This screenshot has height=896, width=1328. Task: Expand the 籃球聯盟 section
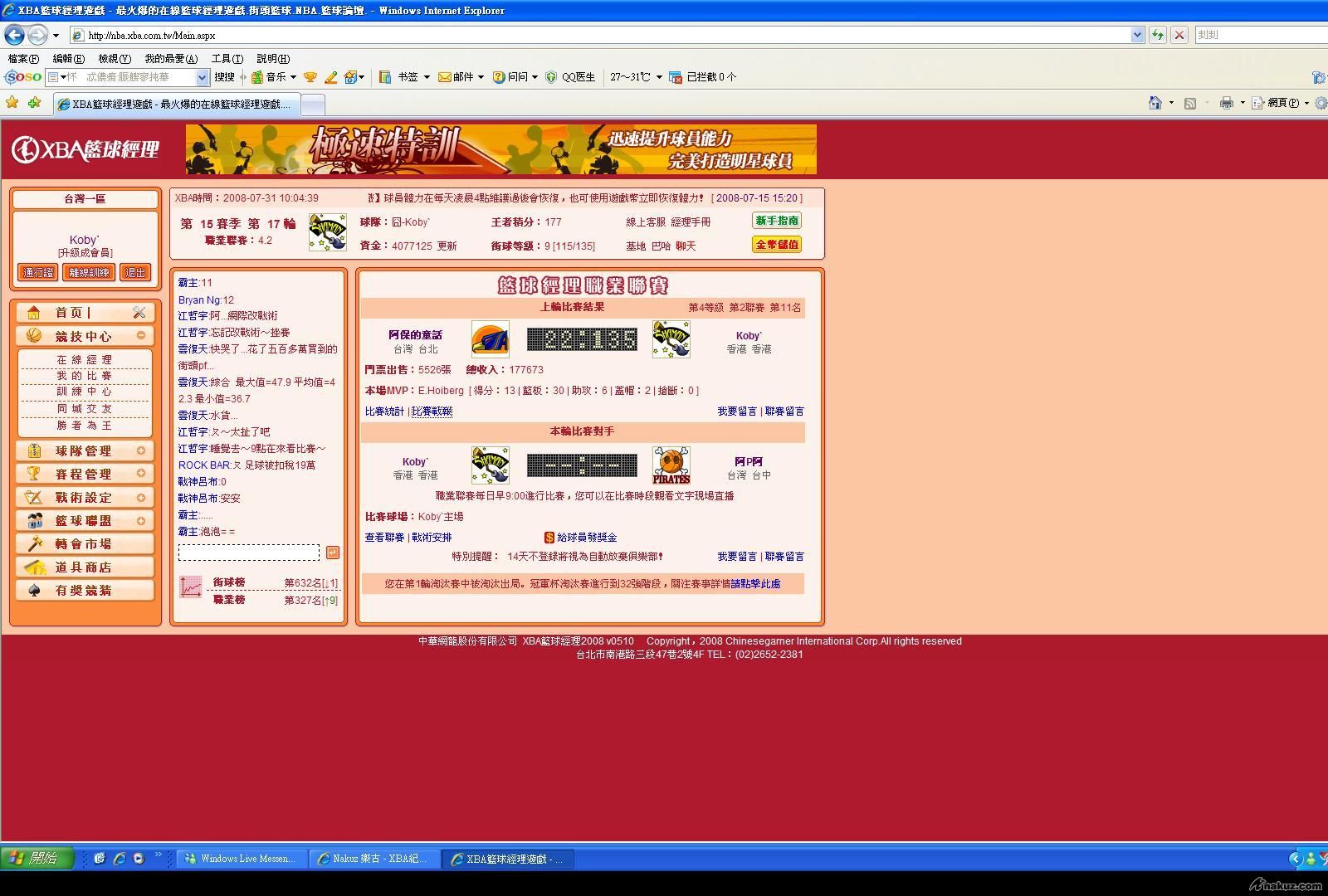[141, 520]
